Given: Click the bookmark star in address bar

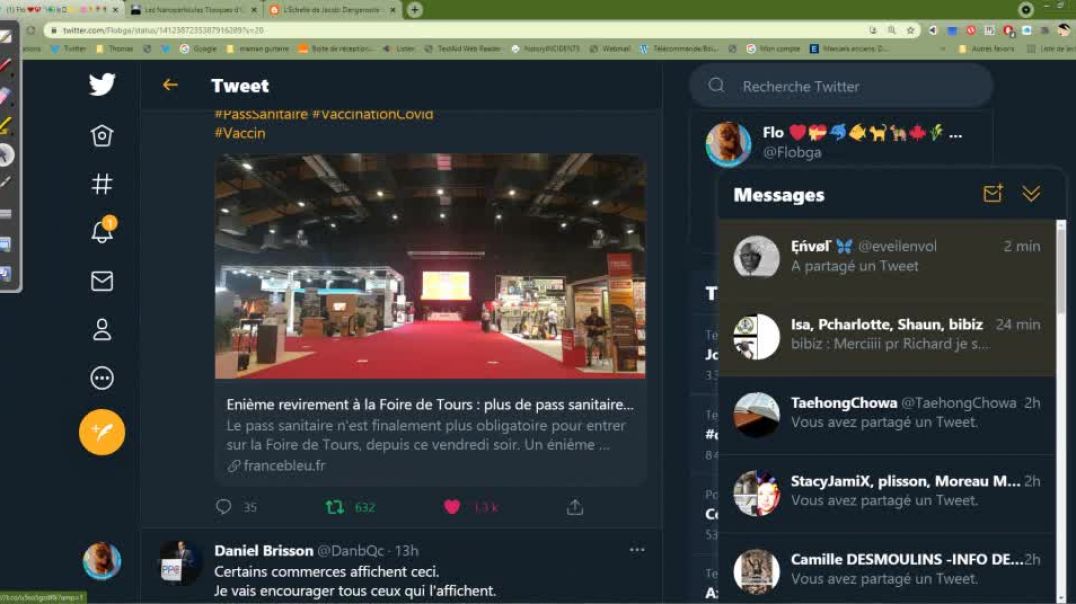Looking at the screenshot, I should (911, 30).
